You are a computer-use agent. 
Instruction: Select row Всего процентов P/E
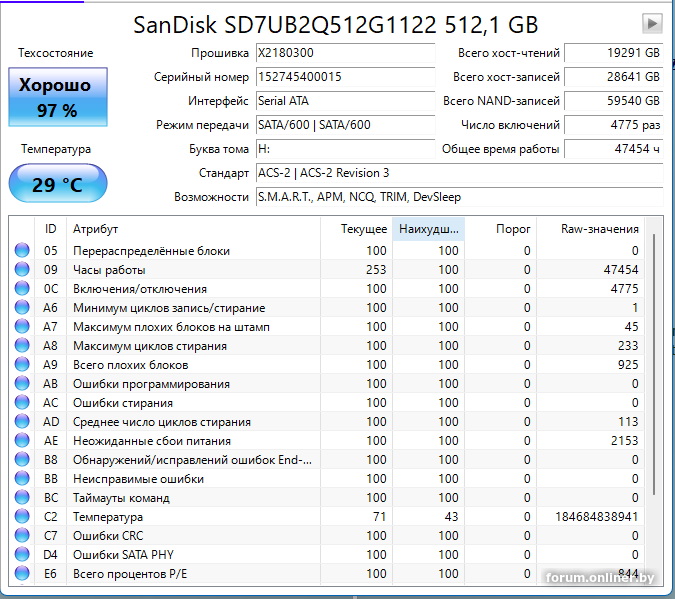[326, 573]
